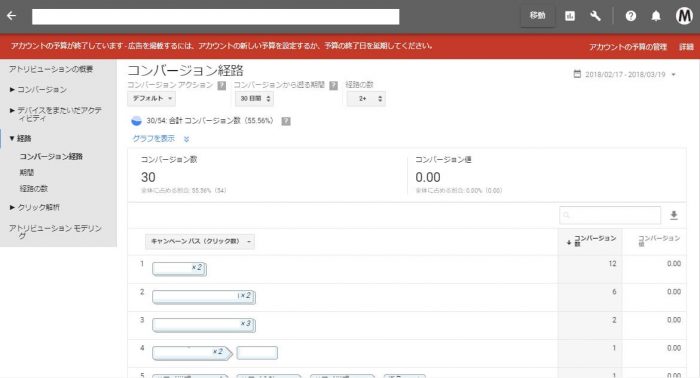Screen dimensions: 700x378
Task: Click conversion count 12 in row 1
Action: point(612,264)
